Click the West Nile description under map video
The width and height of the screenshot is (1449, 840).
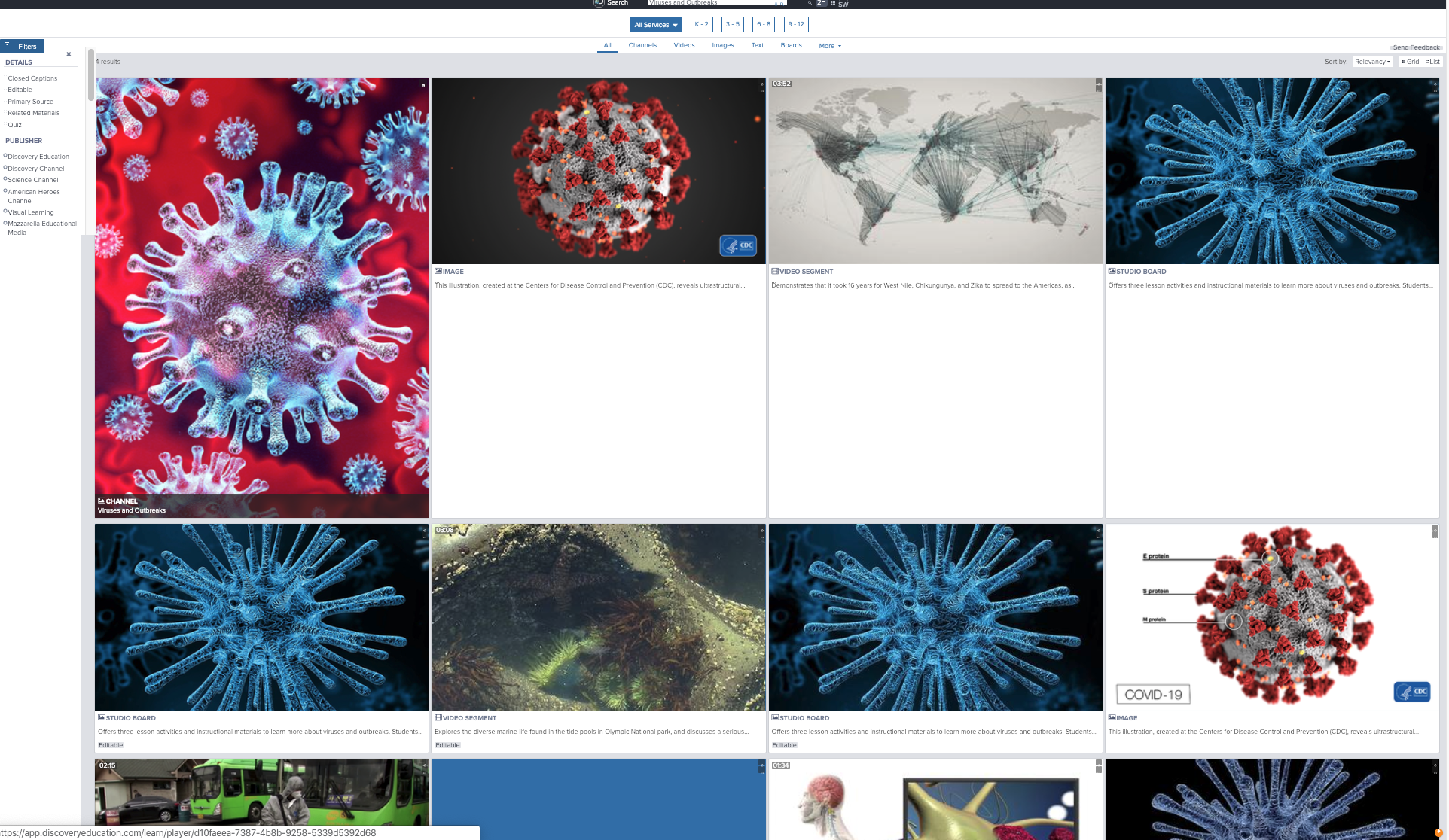click(x=923, y=285)
